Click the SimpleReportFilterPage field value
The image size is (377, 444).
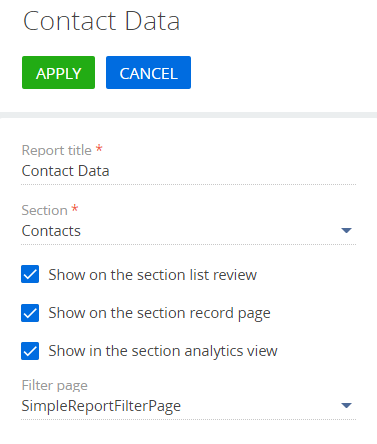101,406
